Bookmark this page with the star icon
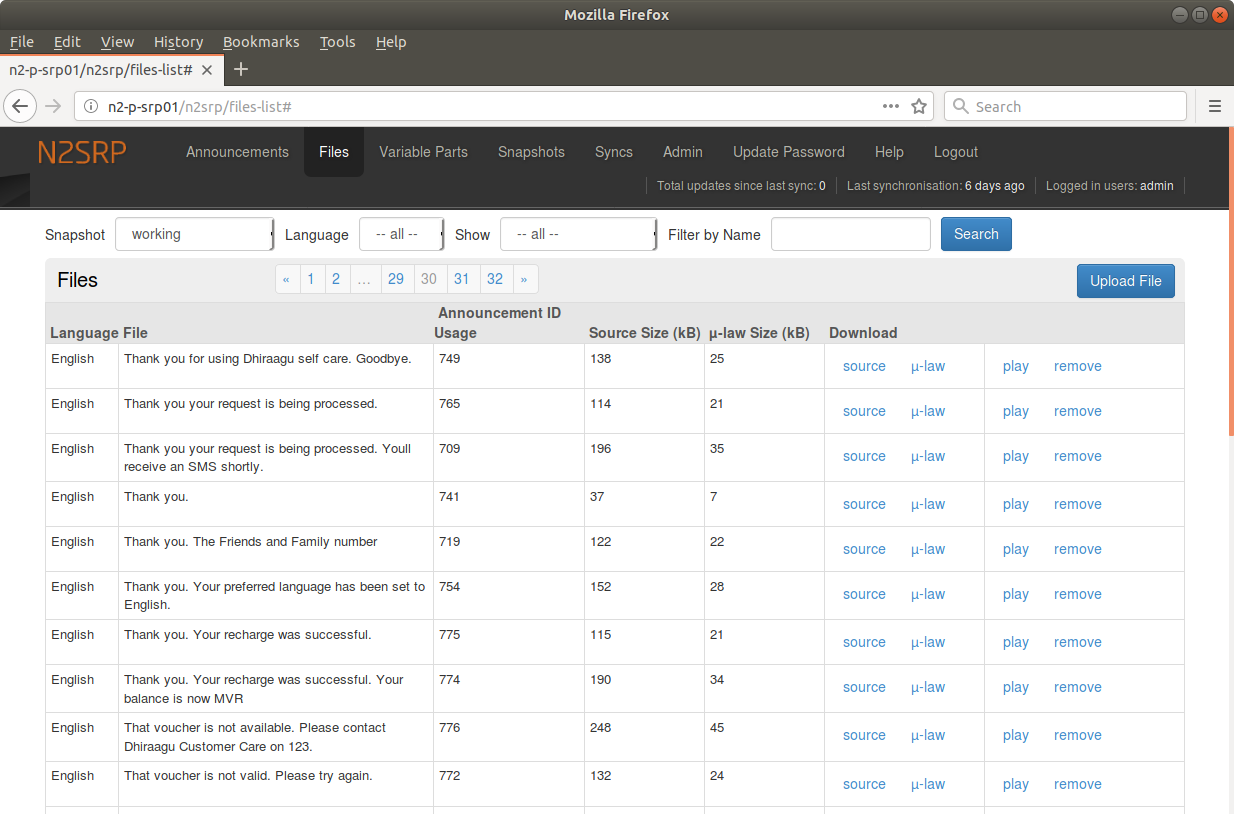1234x814 pixels. 919,106
